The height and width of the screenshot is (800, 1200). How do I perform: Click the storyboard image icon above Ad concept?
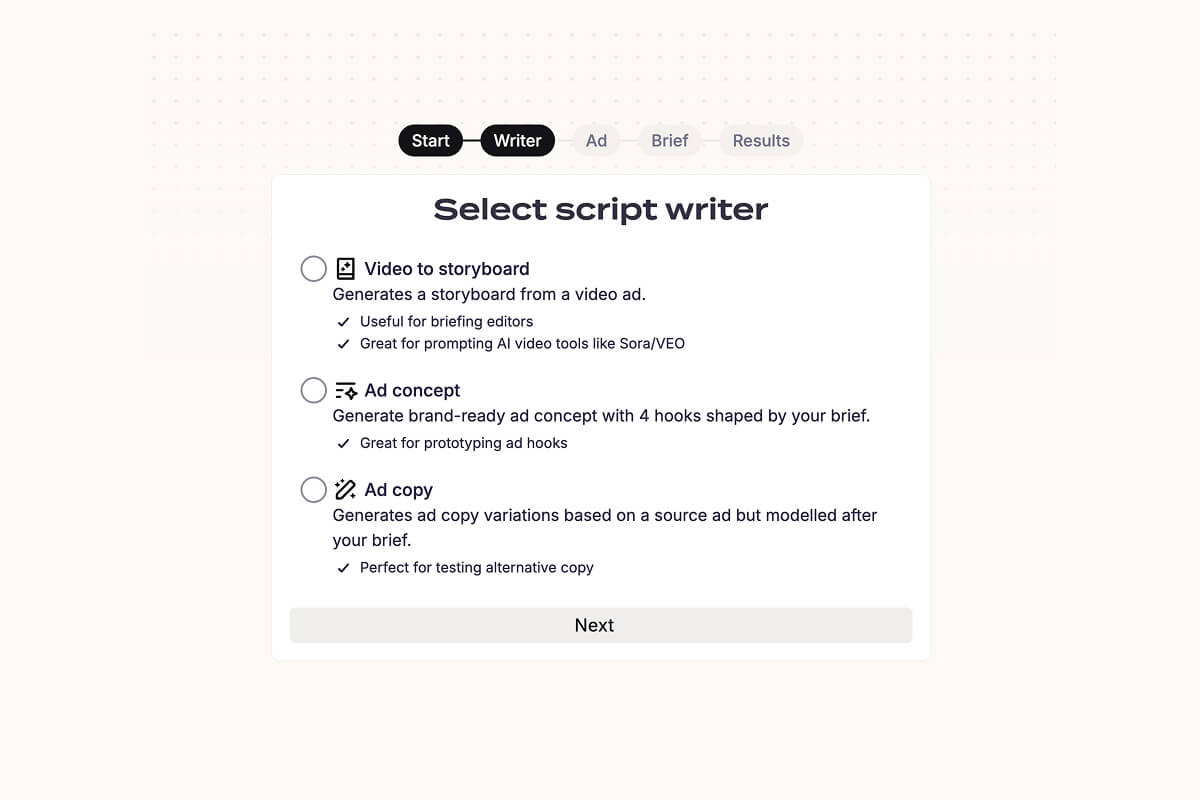(x=344, y=268)
